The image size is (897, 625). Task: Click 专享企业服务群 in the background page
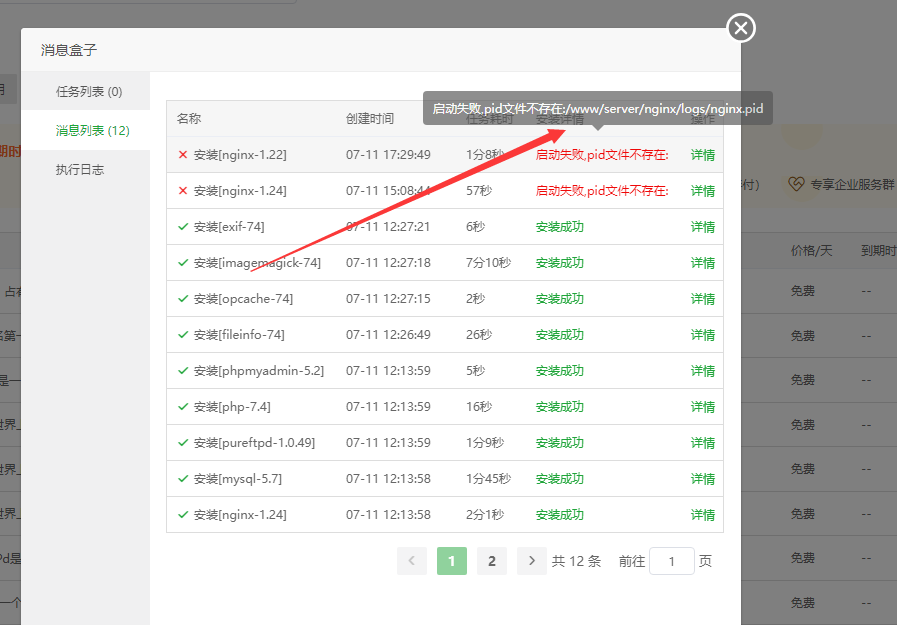[x=852, y=185]
